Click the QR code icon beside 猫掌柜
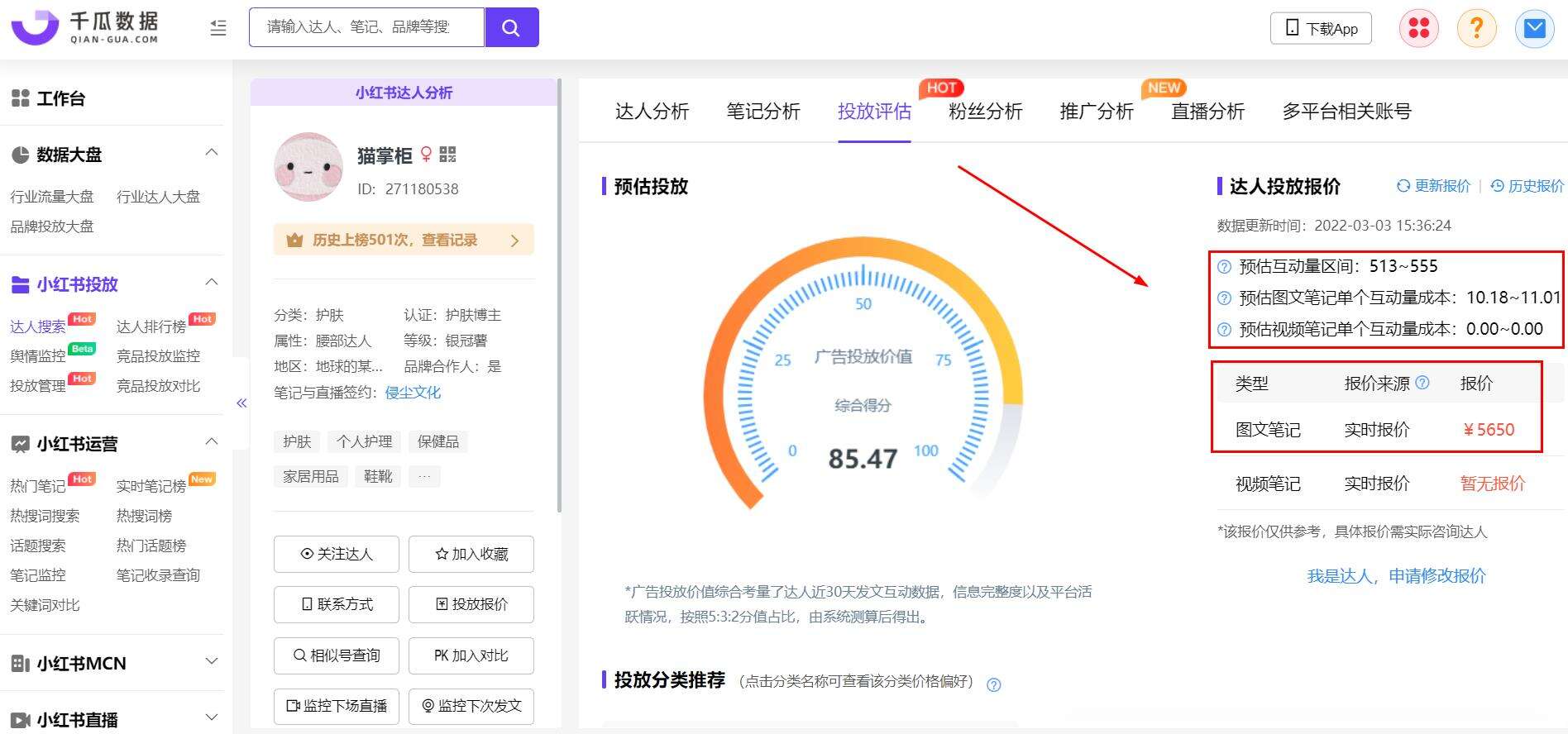Image resolution: width=1568 pixels, height=734 pixels. click(x=447, y=155)
